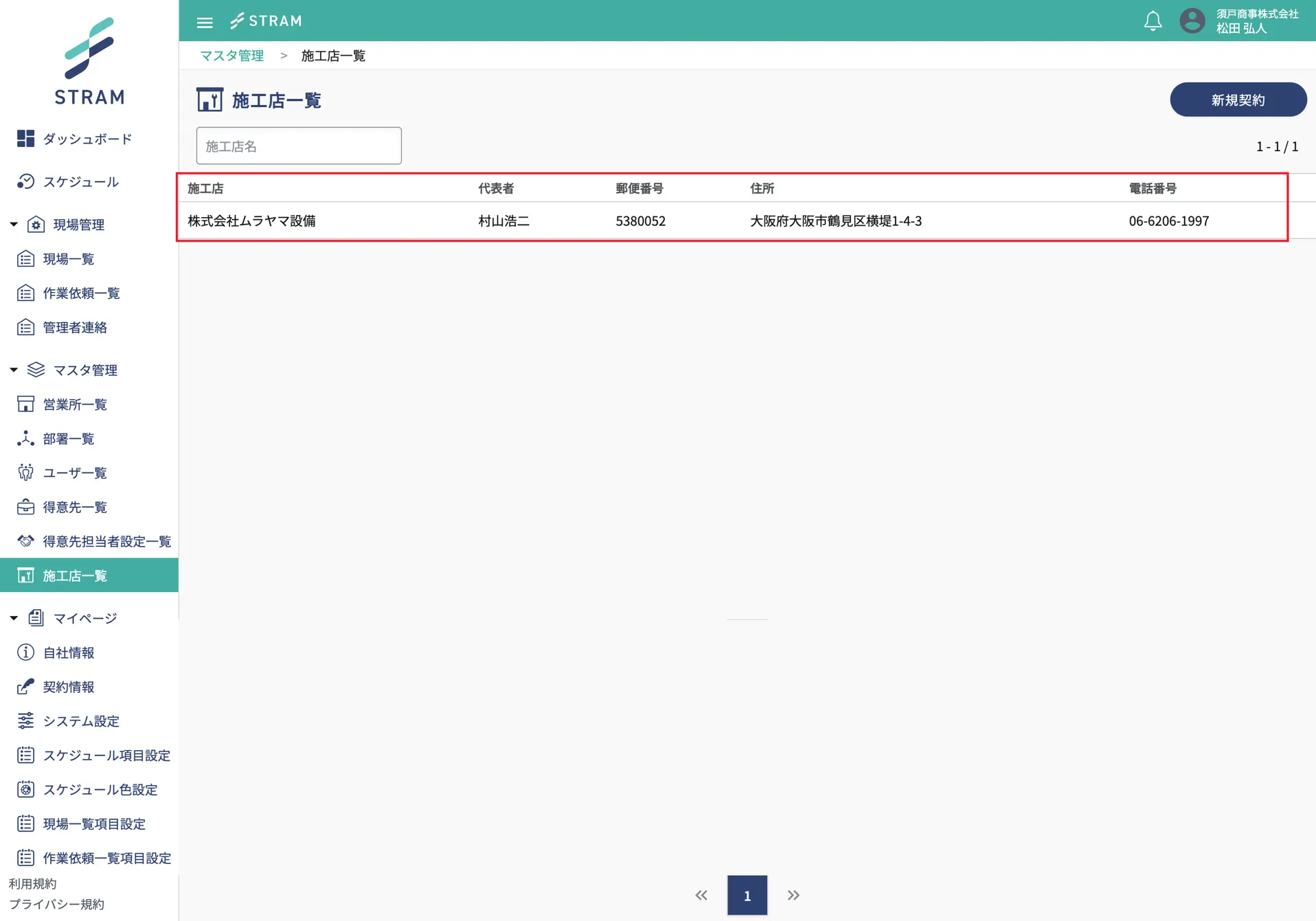Open 営業所一覧 from the sidebar
The height and width of the screenshot is (921, 1316).
point(75,405)
